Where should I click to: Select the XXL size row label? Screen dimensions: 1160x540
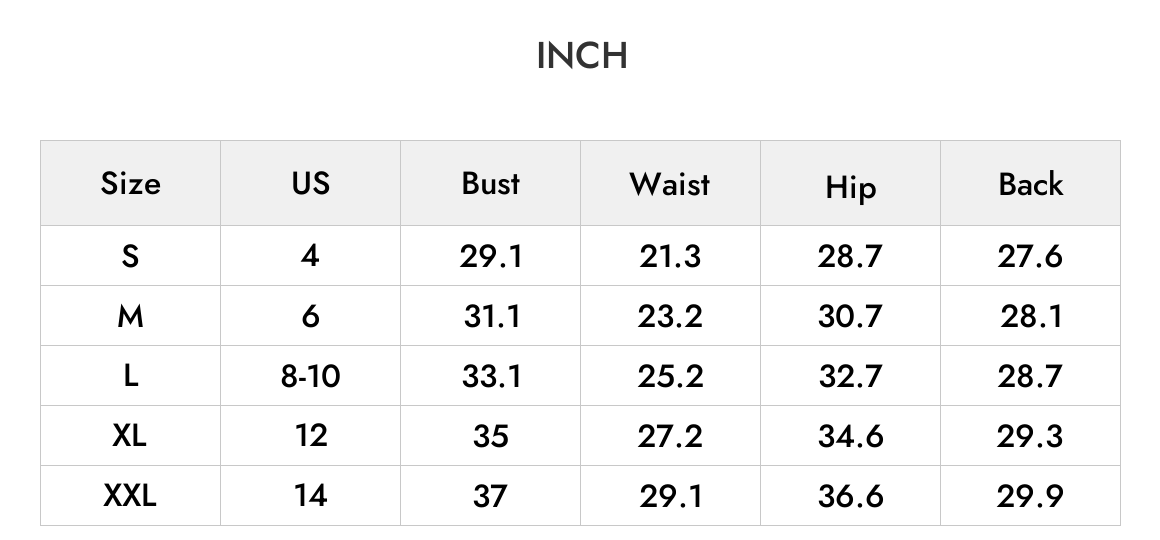[x=130, y=496]
